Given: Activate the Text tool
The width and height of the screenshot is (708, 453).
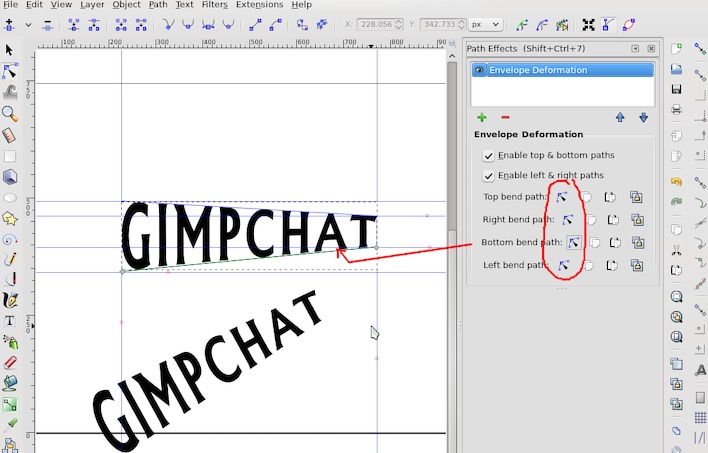Looking at the screenshot, I should [x=10, y=321].
